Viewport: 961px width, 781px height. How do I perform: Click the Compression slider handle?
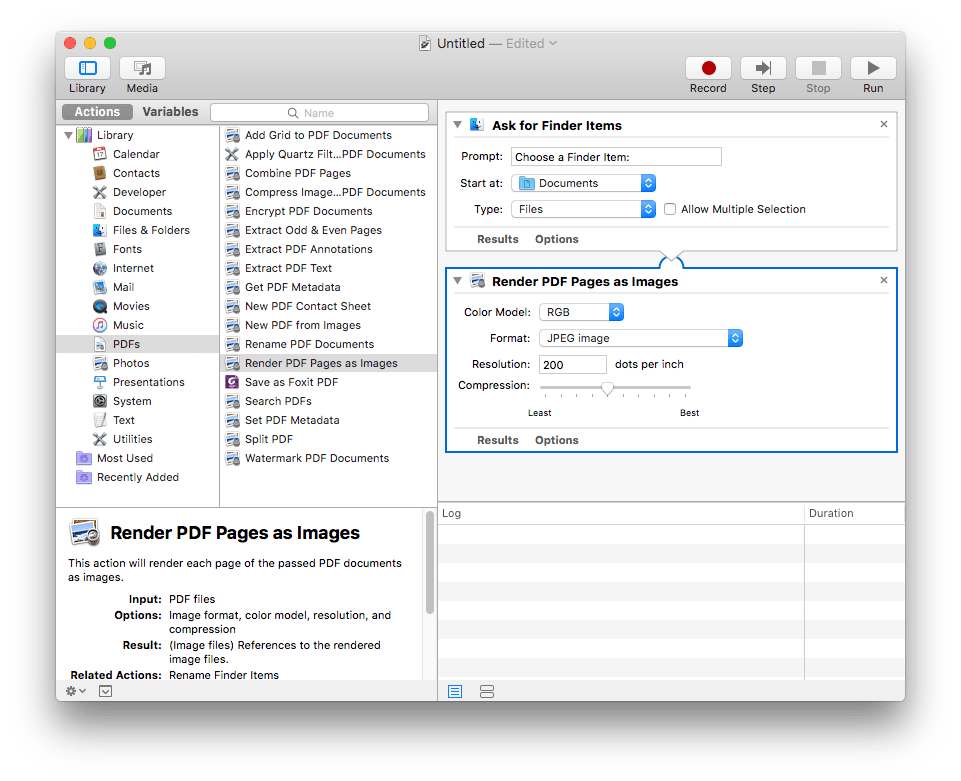607,388
